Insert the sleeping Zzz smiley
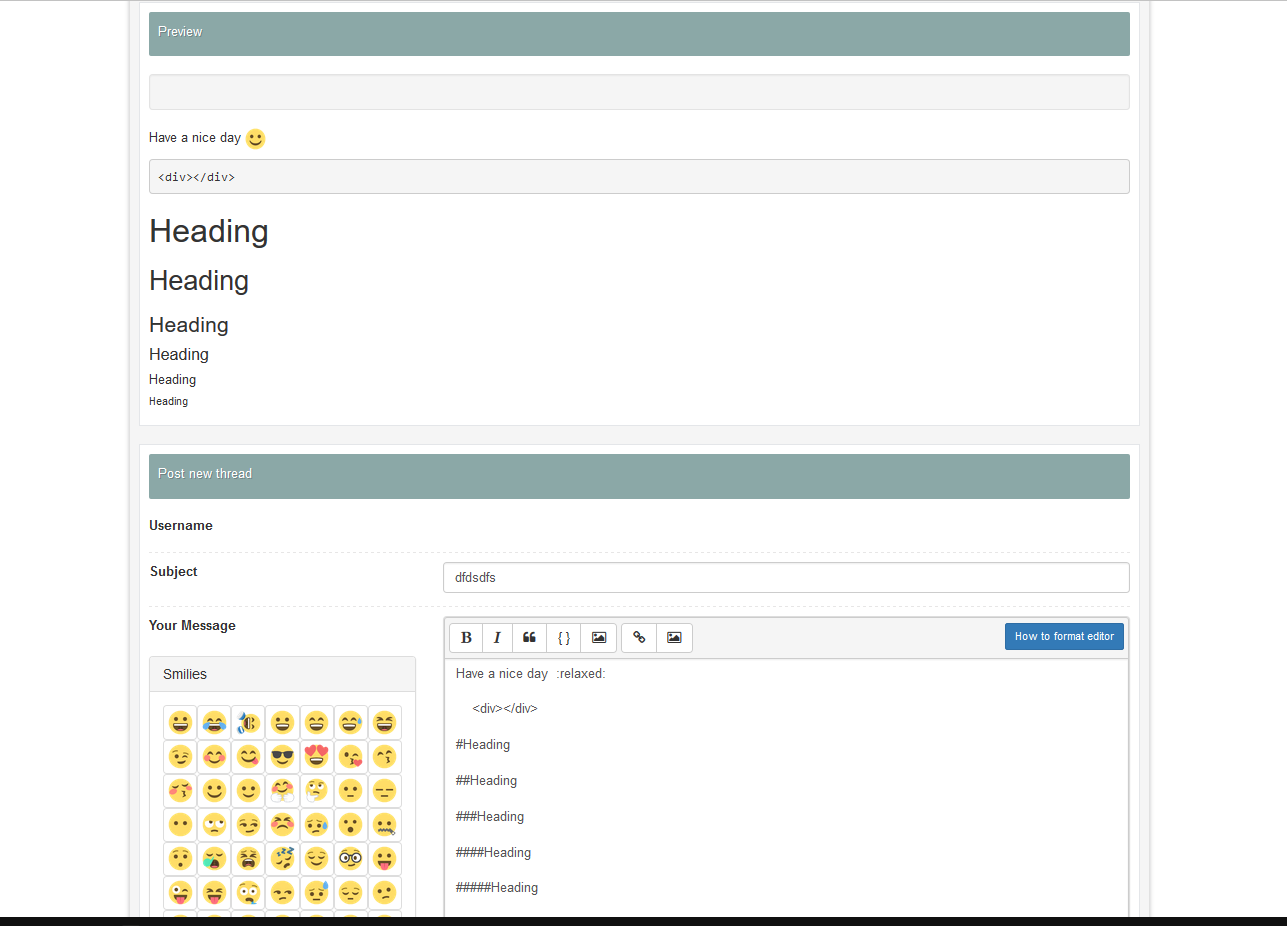 click(x=283, y=859)
